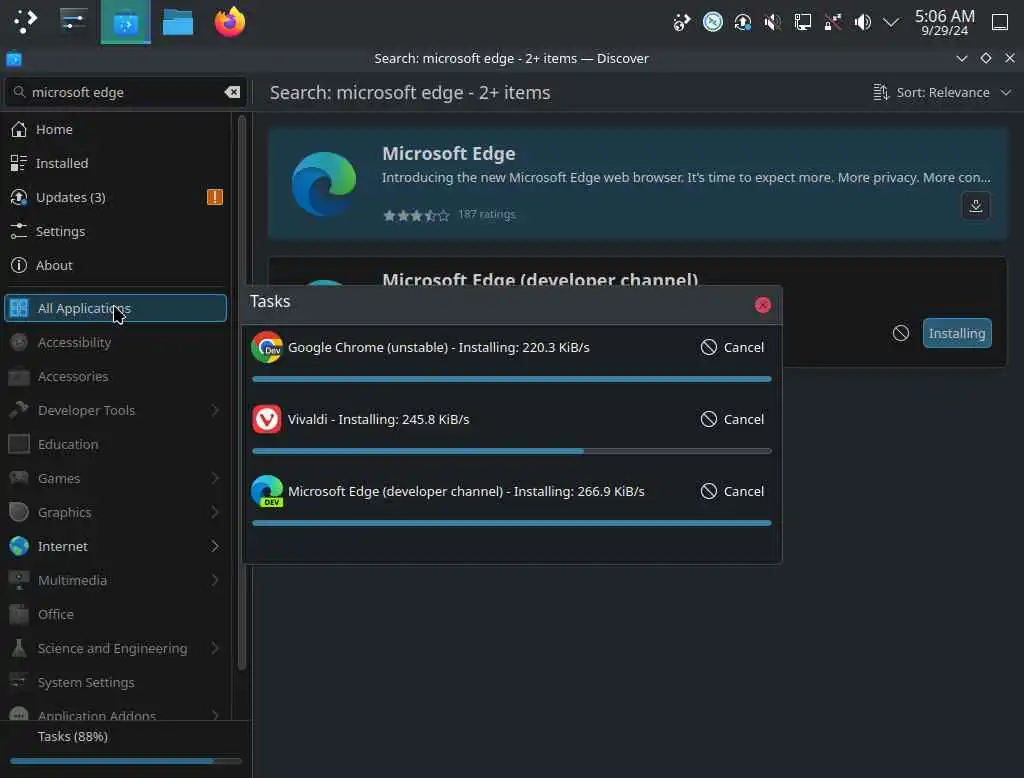Click the Edge DEV icon in Tasks
Viewport: 1024px width, 778px height.
267,491
